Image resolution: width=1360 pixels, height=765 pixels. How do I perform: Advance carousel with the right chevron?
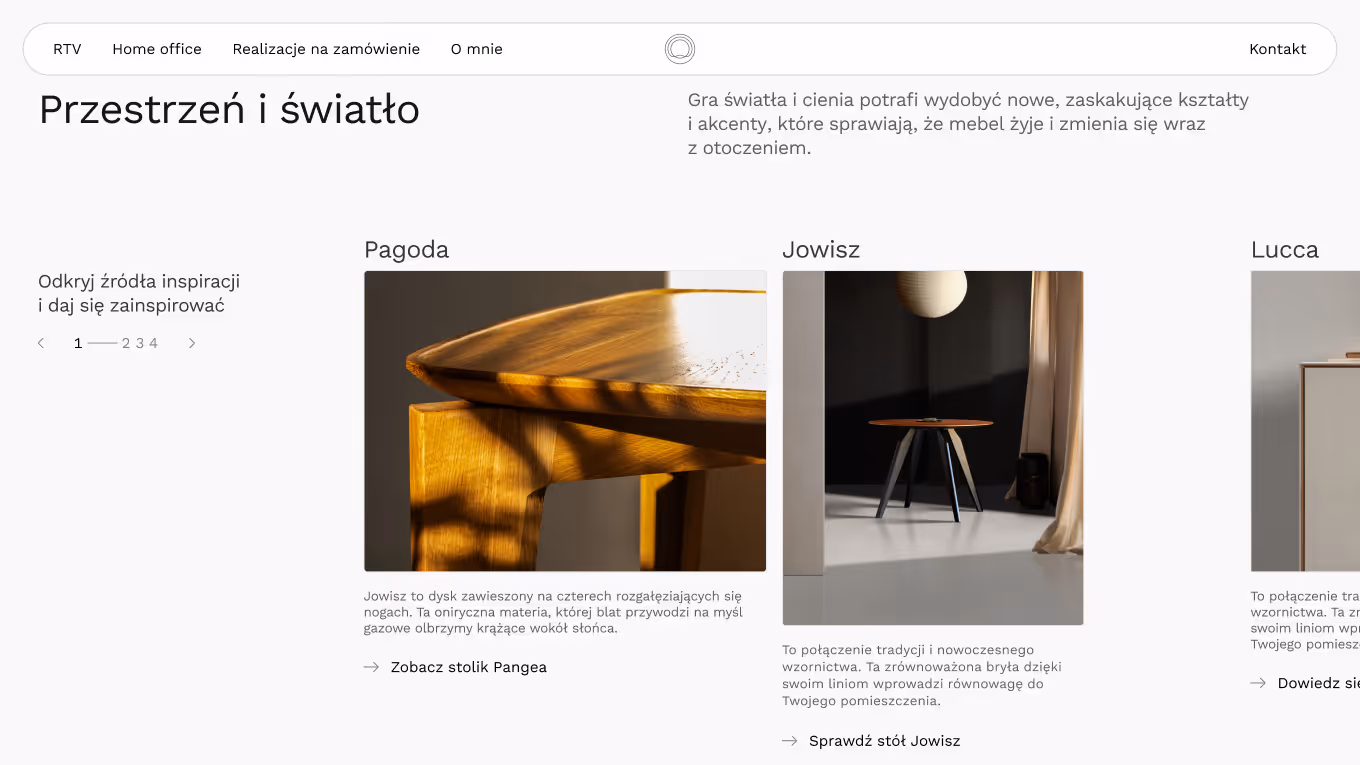192,343
